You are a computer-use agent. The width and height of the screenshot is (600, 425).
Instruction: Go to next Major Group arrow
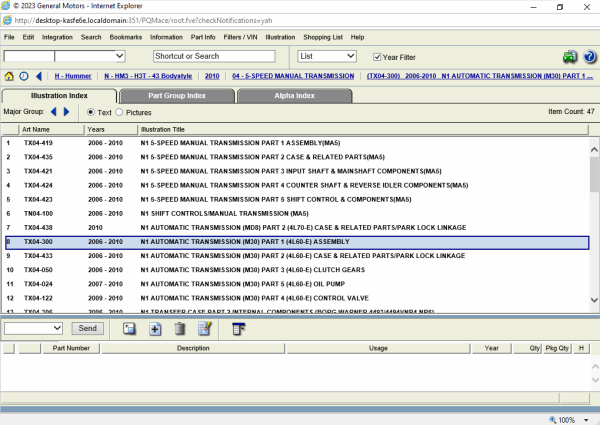pos(67,112)
